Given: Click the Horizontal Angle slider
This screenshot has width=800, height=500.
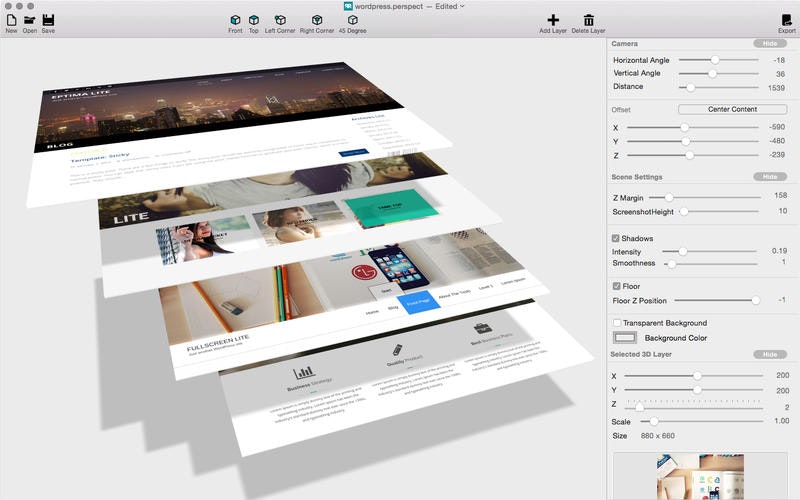Looking at the screenshot, I should (715, 60).
